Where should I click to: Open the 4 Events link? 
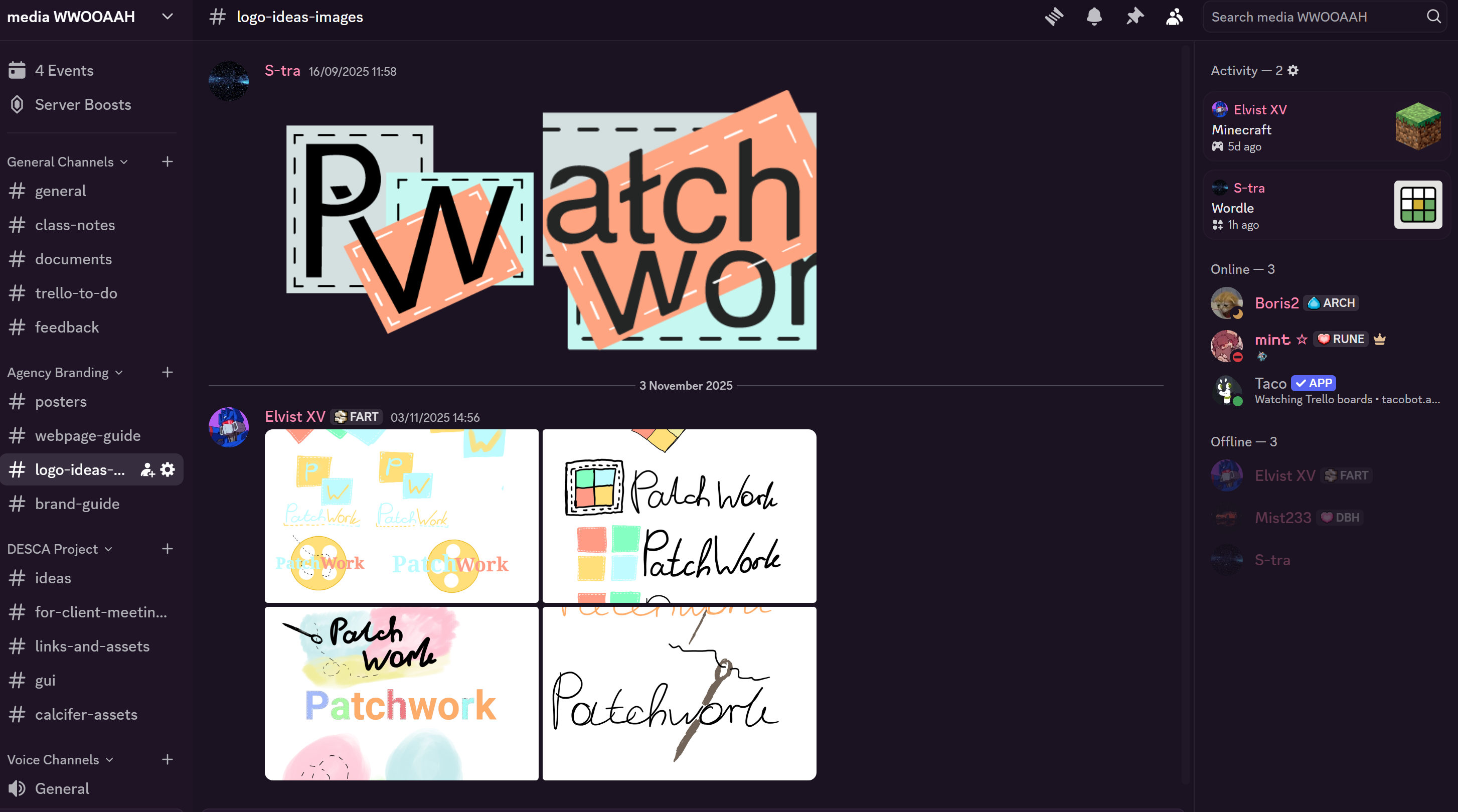tap(64, 70)
